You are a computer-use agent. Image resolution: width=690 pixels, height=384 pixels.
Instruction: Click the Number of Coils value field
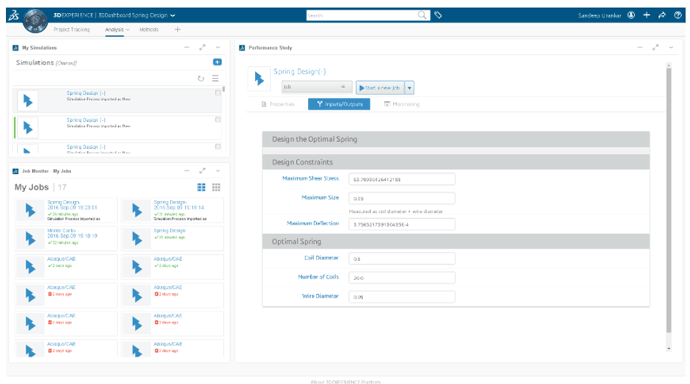(402, 278)
